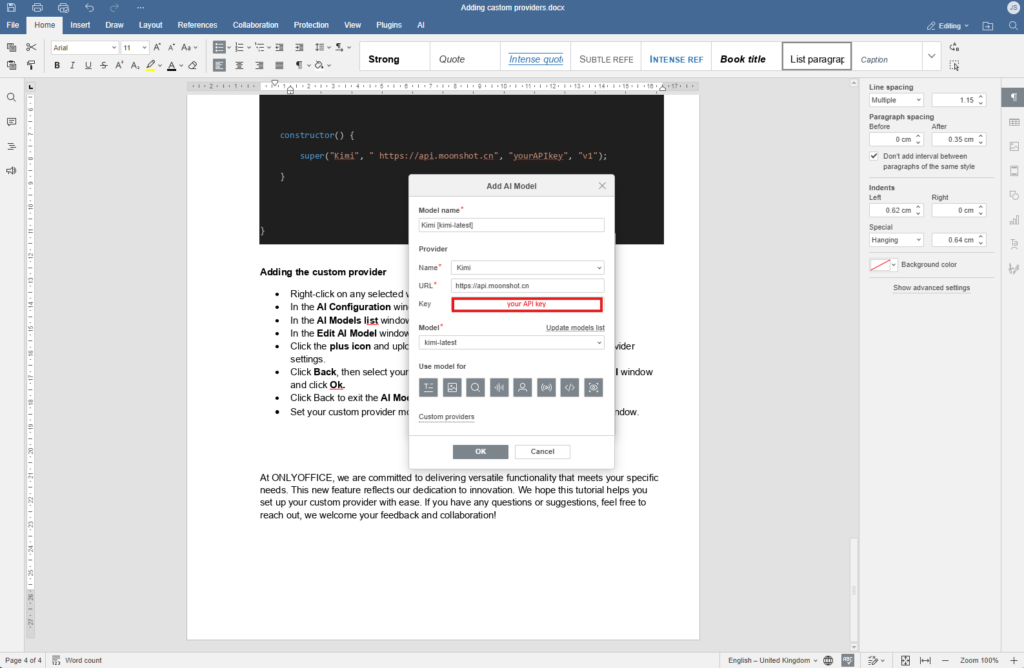Screen dimensions: 1024x668
Task: Click the Cut scissors icon
Action: (31, 47)
